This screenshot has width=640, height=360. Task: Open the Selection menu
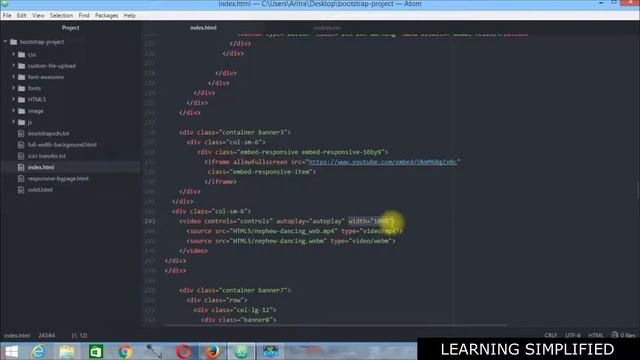point(61,16)
